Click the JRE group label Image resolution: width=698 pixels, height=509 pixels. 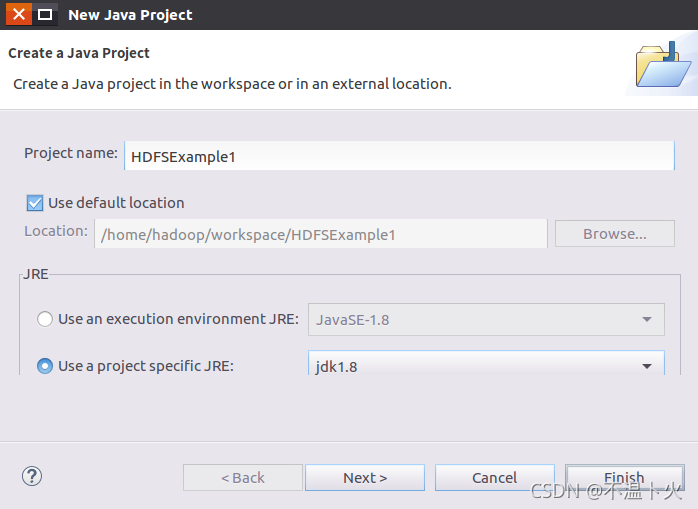click(x=36, y=274)
